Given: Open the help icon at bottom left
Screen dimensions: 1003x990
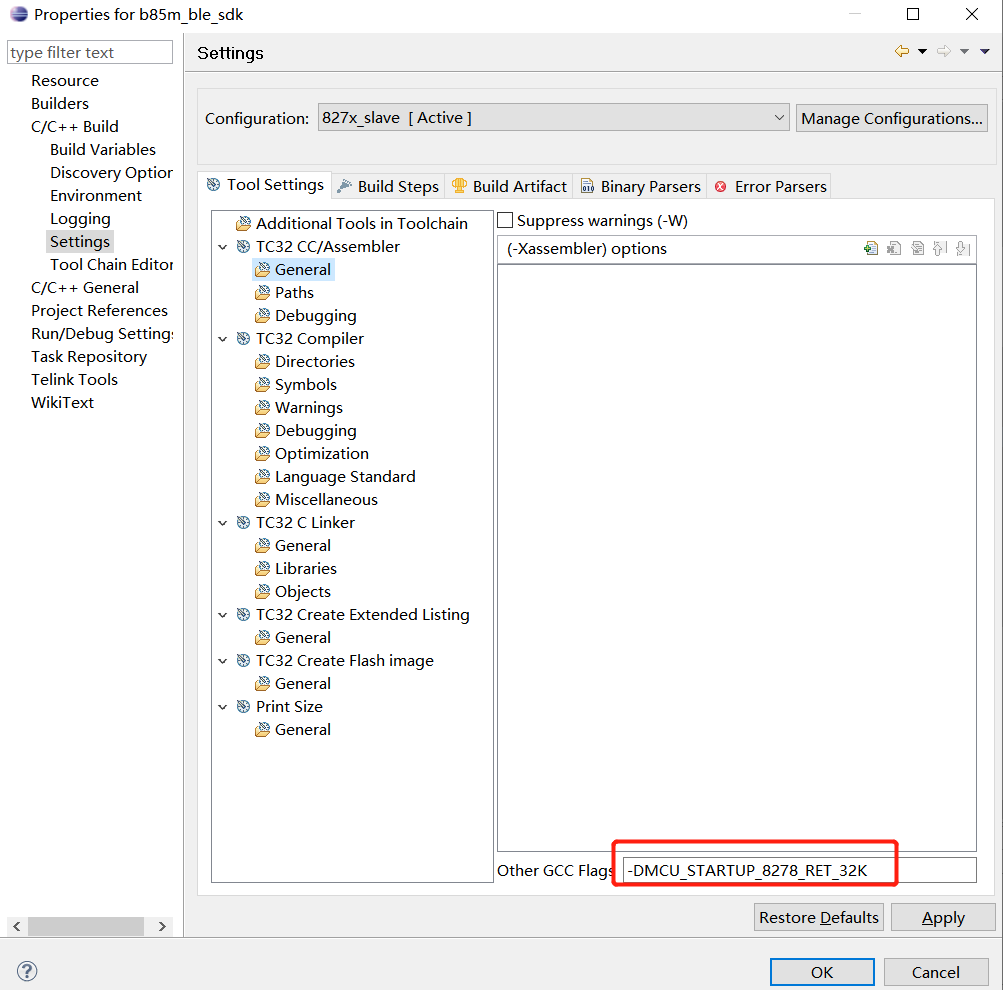Looking at the screenshot, I should click(x=26, y=970).
